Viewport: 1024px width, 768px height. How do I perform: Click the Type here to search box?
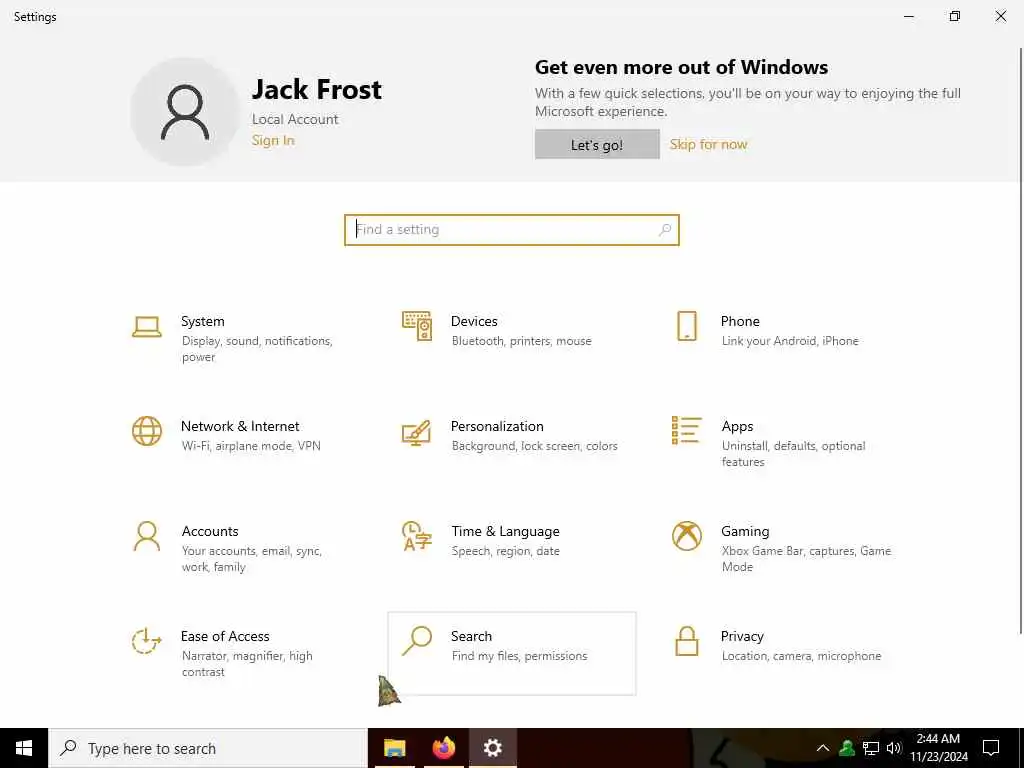click(208, 748)
